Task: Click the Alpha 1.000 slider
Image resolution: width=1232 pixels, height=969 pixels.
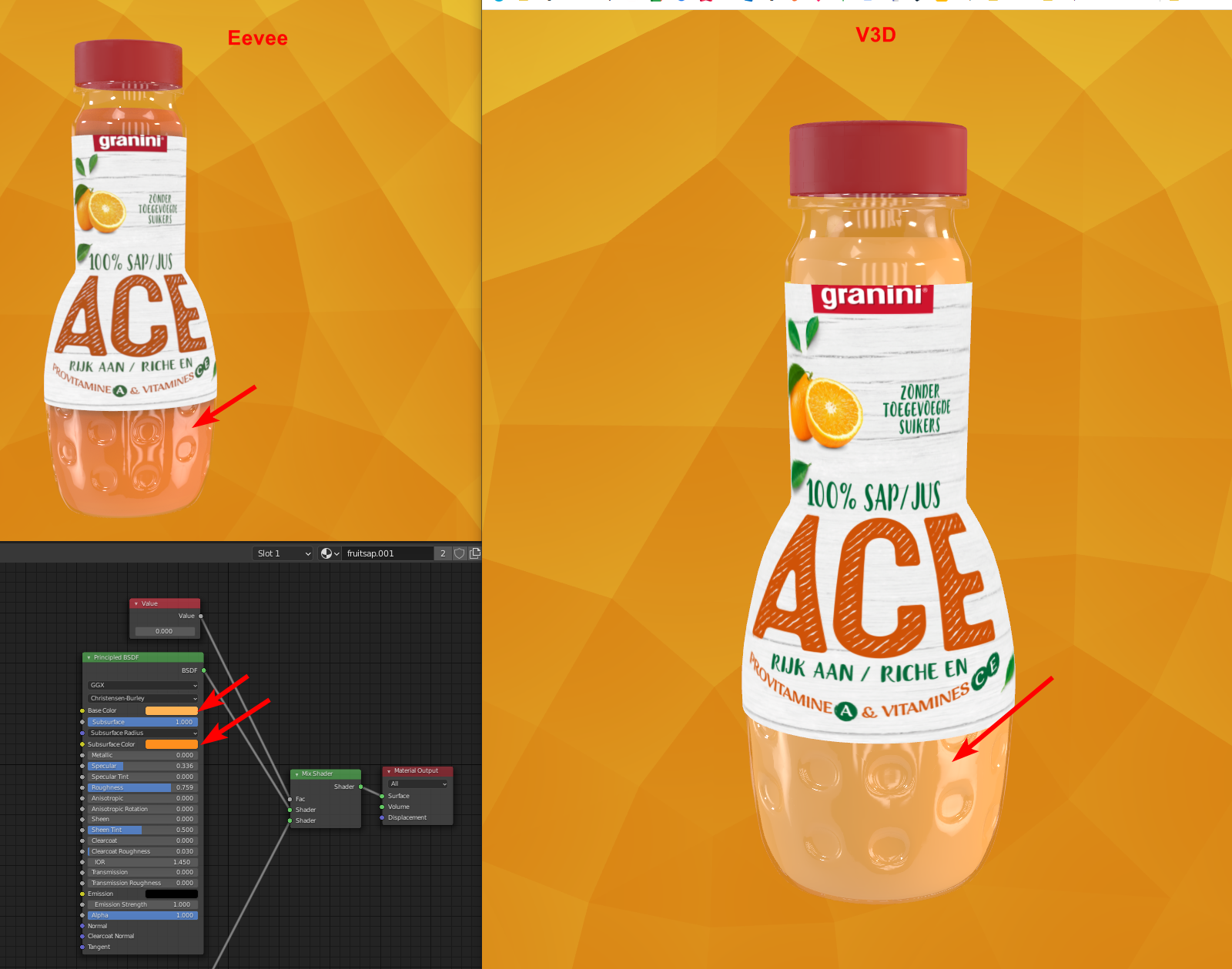Action: click(x=143, y=915)
